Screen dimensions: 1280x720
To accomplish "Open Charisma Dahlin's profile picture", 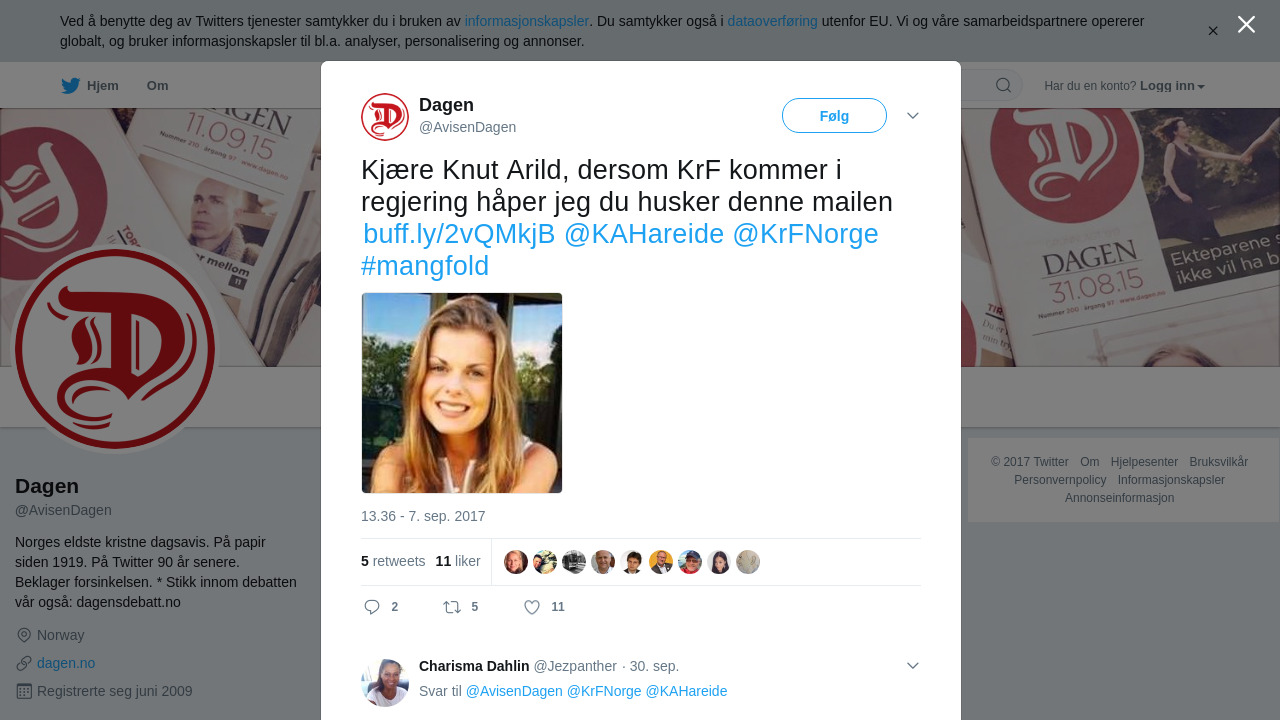I will pyautogui.click(x=385, y=683).
